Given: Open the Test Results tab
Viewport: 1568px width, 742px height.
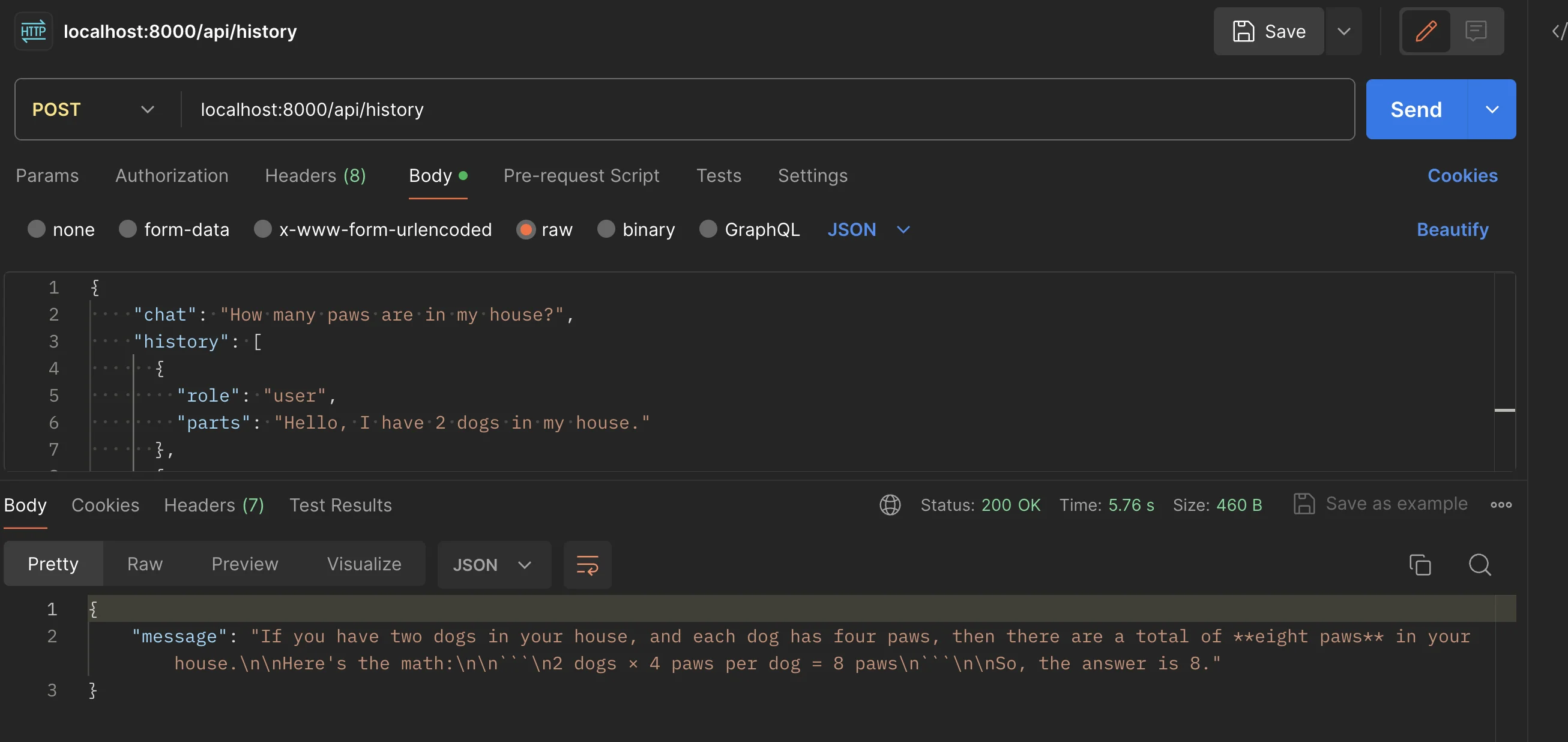Looking at the screenshot, I should [x=340, y=505].
